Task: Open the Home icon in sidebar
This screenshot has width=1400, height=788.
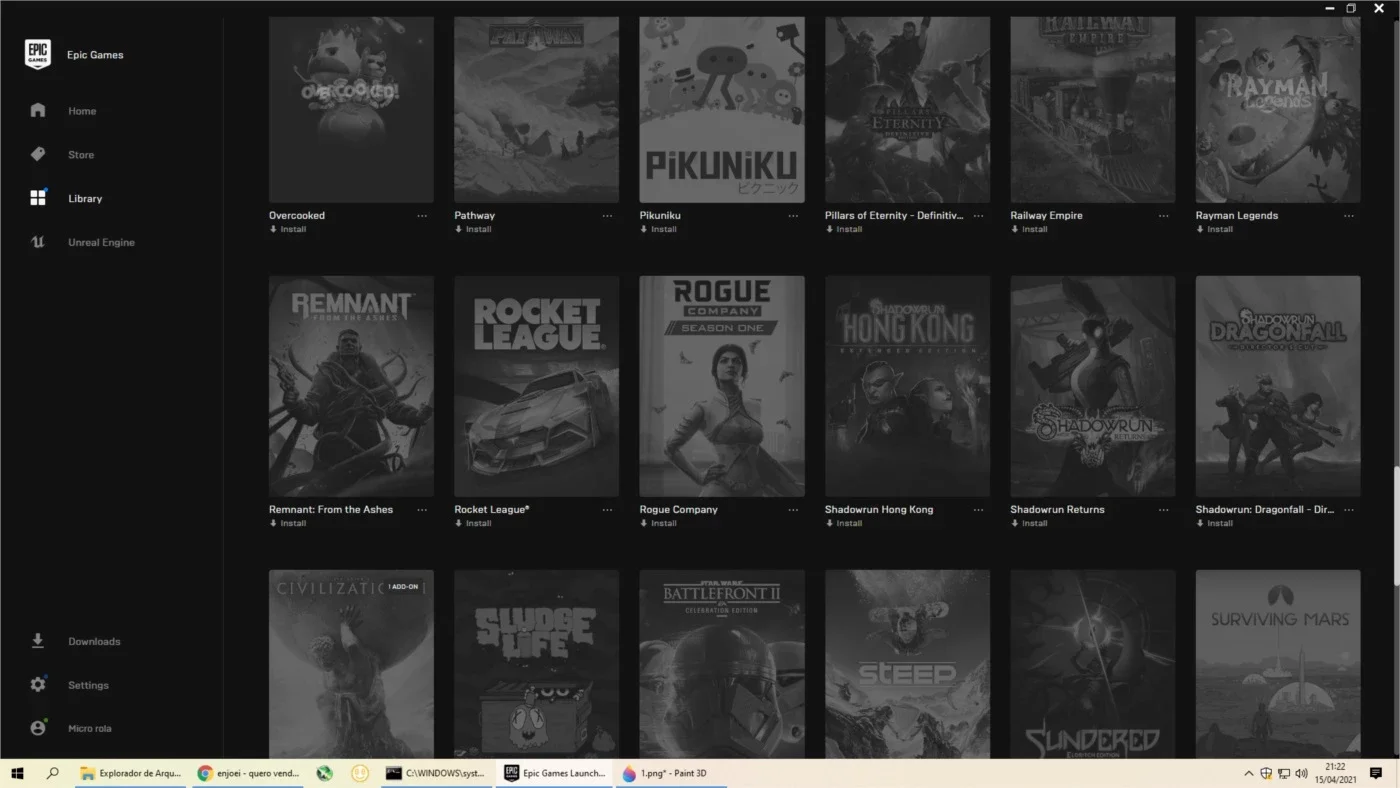Action: tap(38, 111)
